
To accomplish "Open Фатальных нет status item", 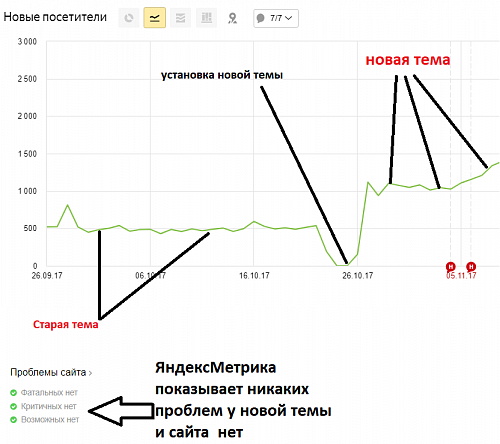I will [49, 393].
